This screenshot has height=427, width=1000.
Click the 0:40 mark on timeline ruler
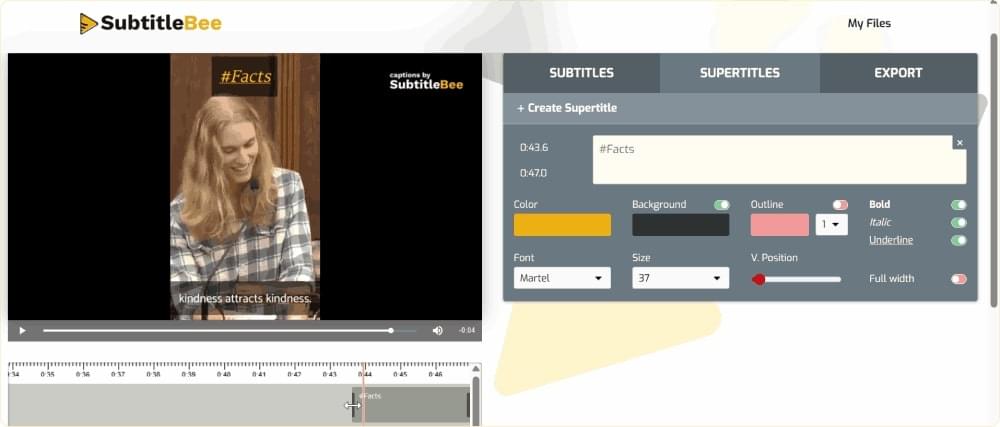[223, 375]
